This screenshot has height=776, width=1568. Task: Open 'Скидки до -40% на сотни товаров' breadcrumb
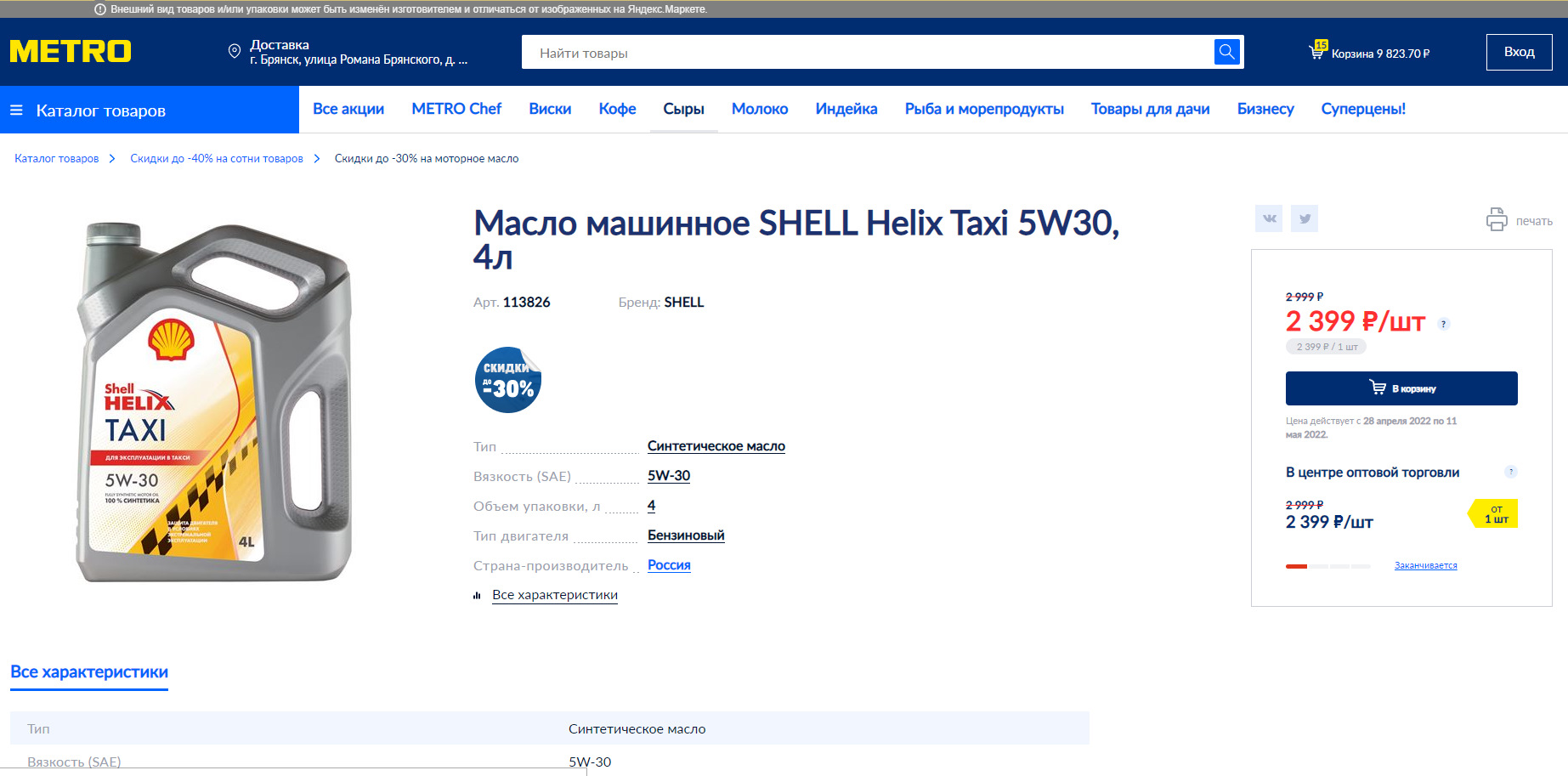217,159
